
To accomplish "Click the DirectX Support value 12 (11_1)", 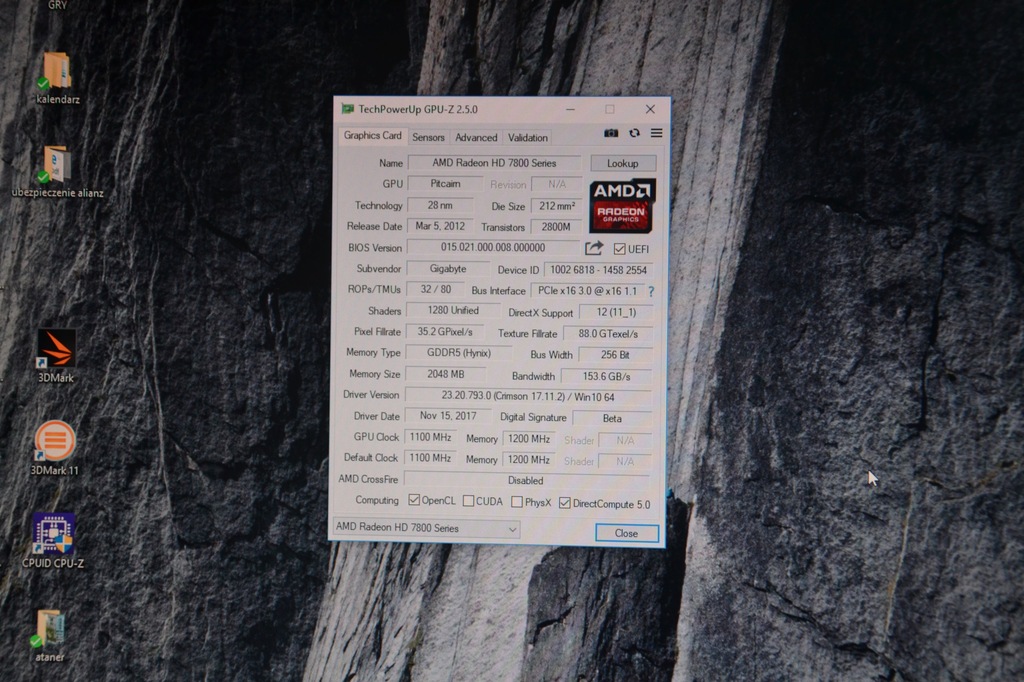I will (x=616, y=312).
